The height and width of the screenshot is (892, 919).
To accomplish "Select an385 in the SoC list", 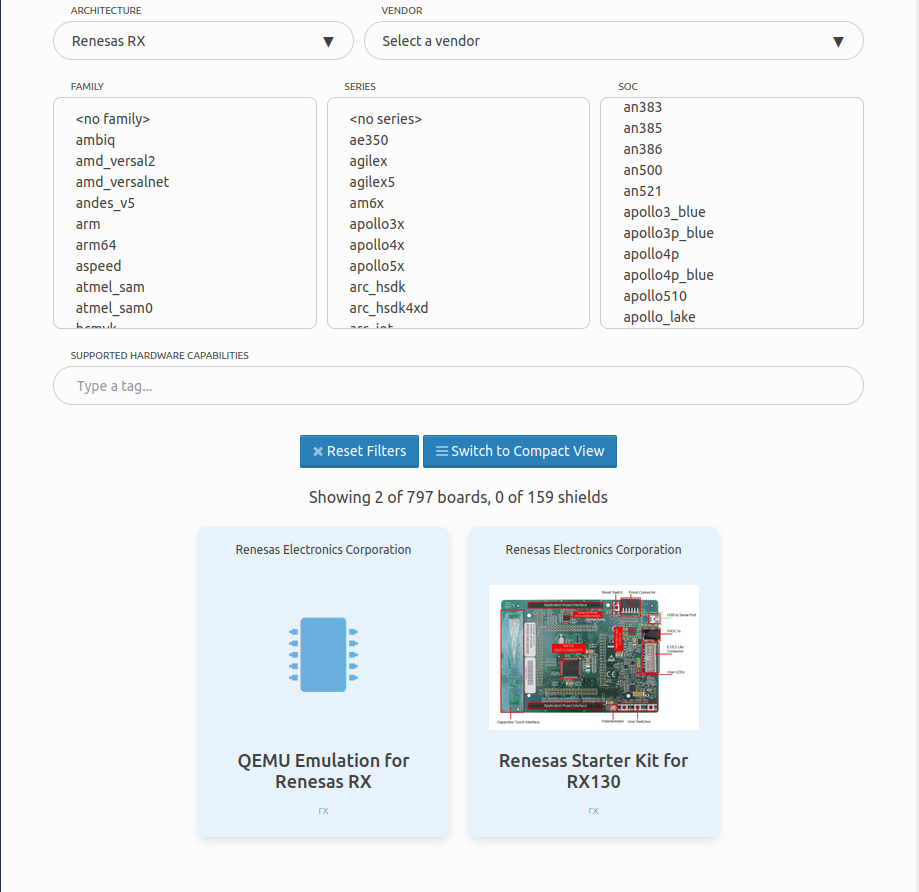I will pyautogui.click(x=642, y=128).
